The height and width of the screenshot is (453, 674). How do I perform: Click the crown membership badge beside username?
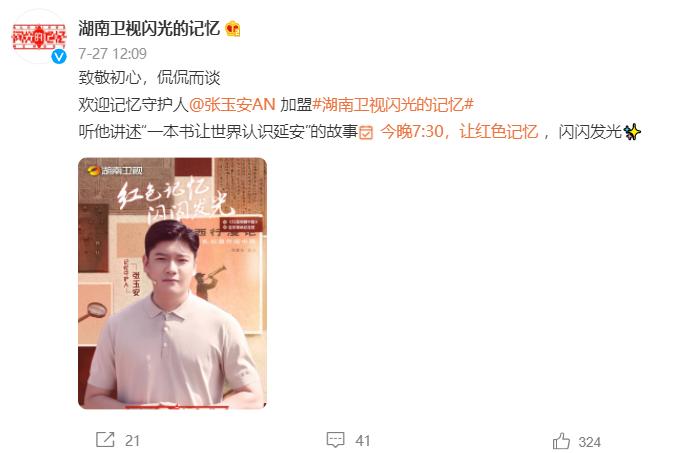point(233,29)
